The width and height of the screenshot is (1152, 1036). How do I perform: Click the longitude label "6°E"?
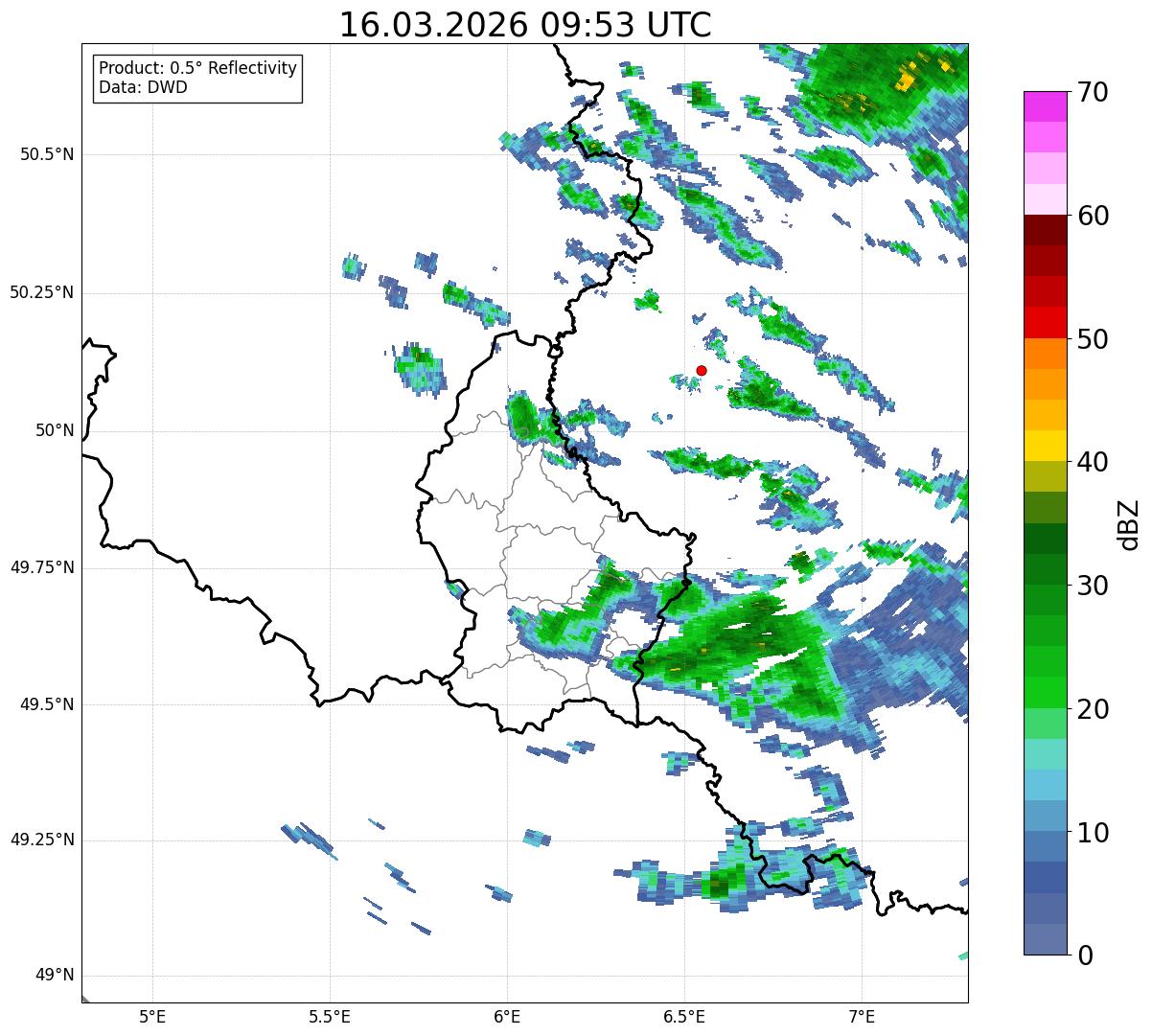click(507, 1016)
